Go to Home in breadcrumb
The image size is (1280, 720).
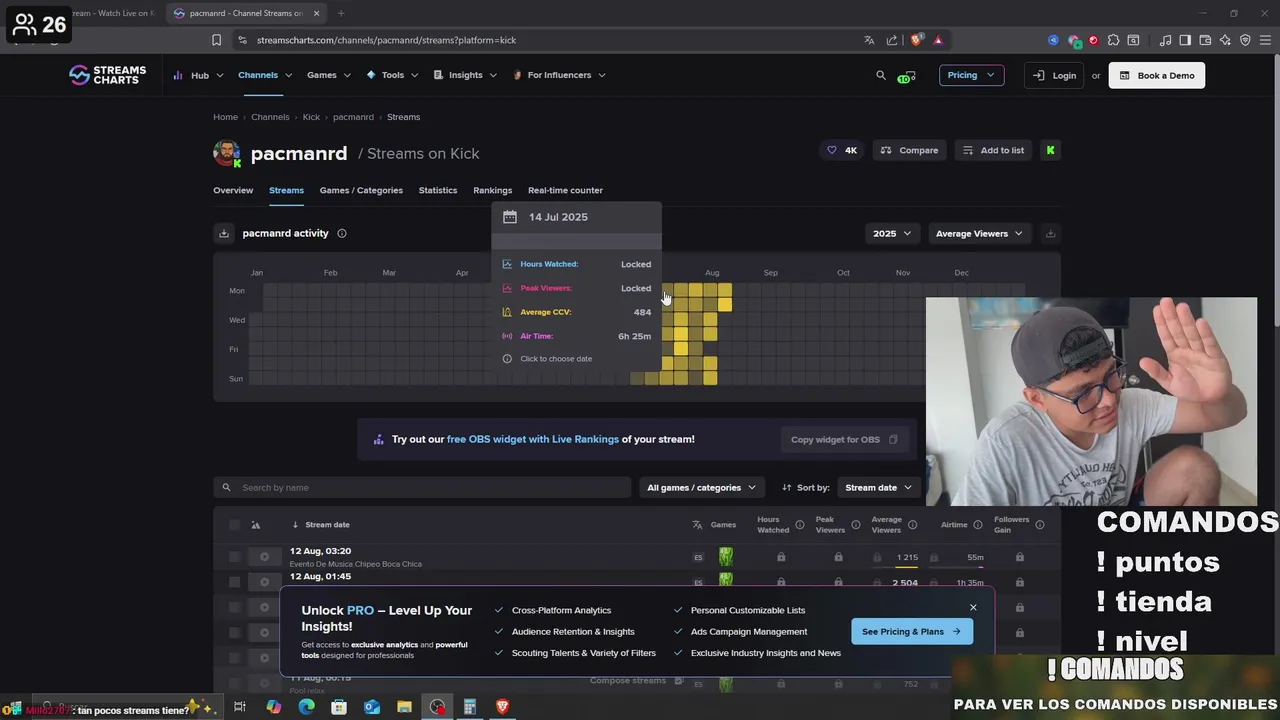click(x=225, y=117)
